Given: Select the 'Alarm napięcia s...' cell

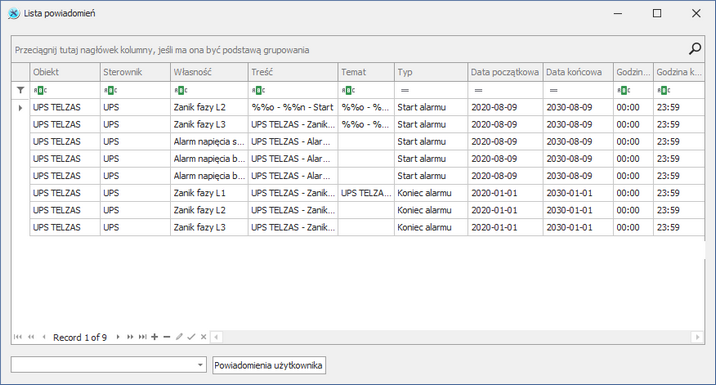Looking at the screenshot, I should pyautogui.click(x=209, y=142).
